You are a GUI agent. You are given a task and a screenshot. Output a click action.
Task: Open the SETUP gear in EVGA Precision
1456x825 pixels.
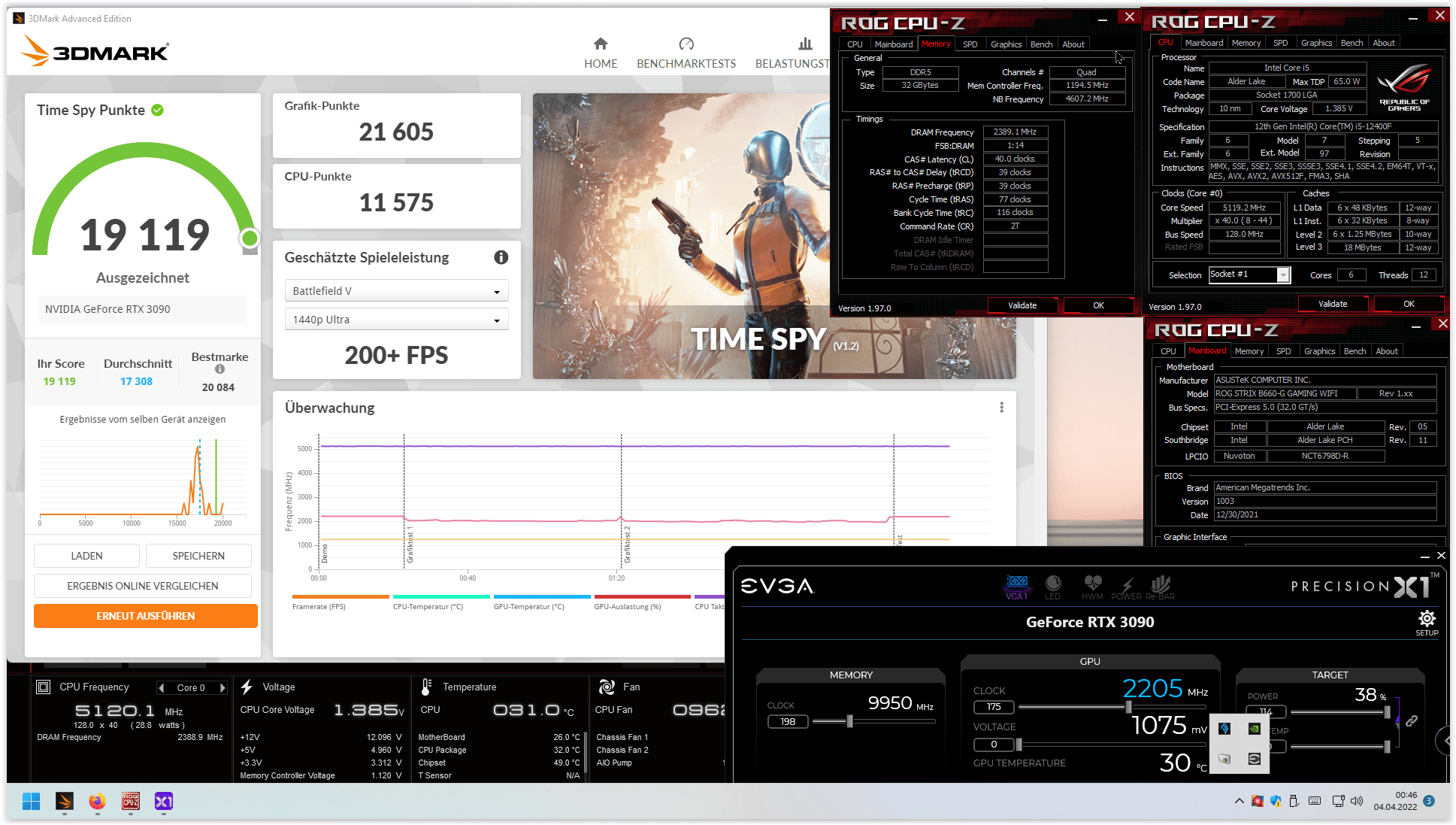coord(1427,623)
